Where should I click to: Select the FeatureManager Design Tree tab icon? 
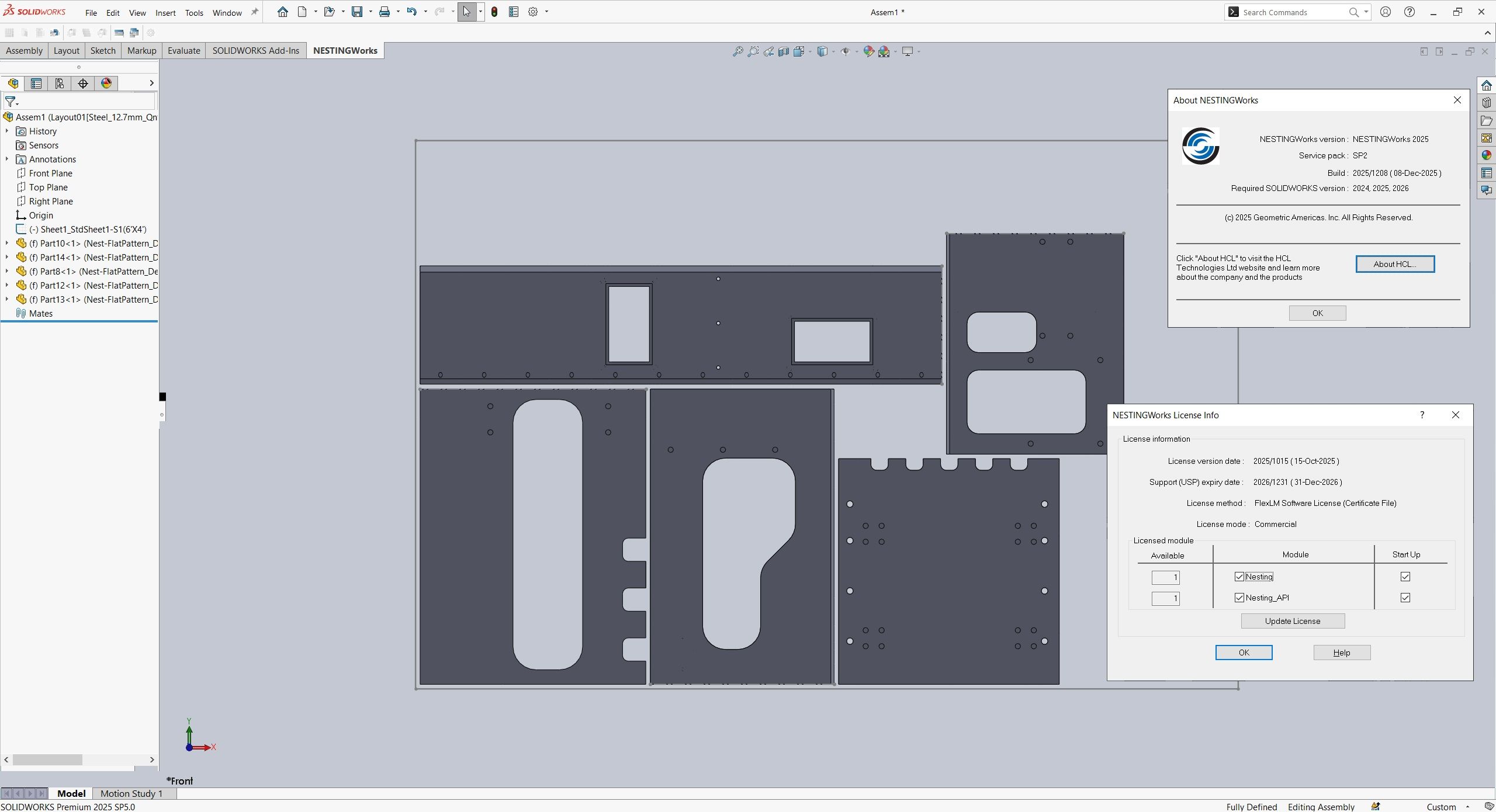(13, 83)
